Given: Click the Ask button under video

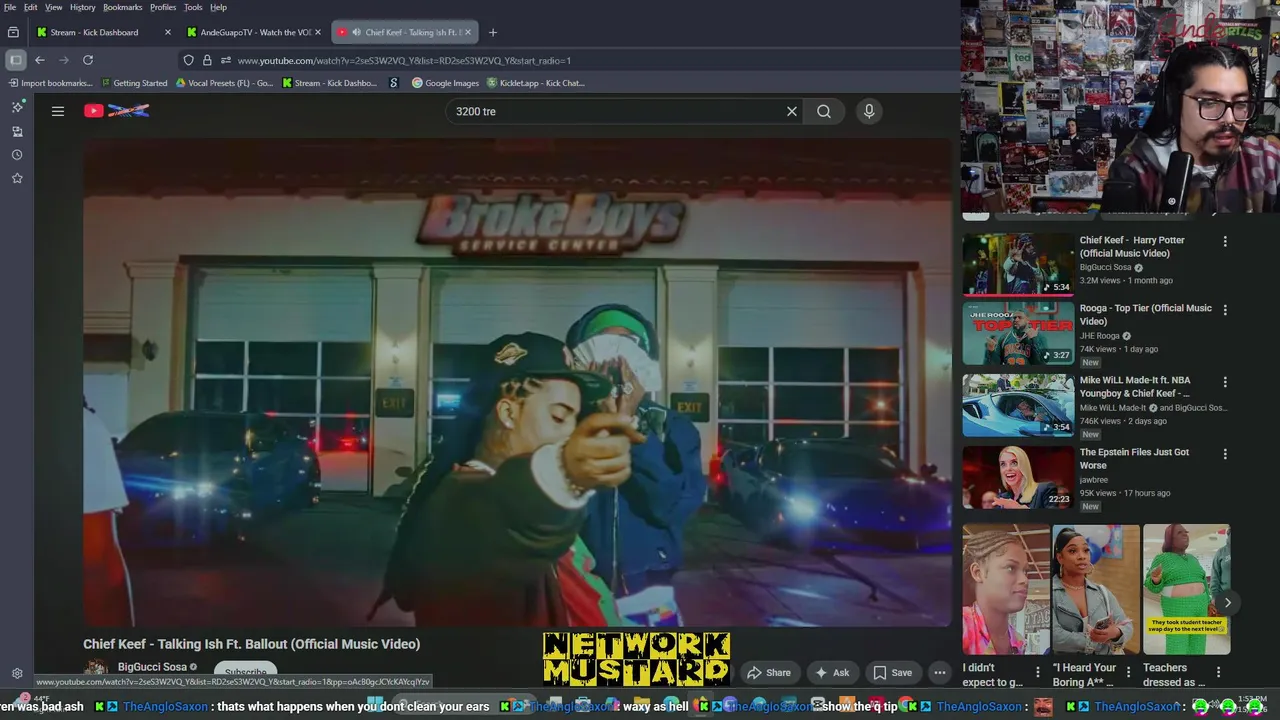Looking at the screenshot, I should point(832,673).
